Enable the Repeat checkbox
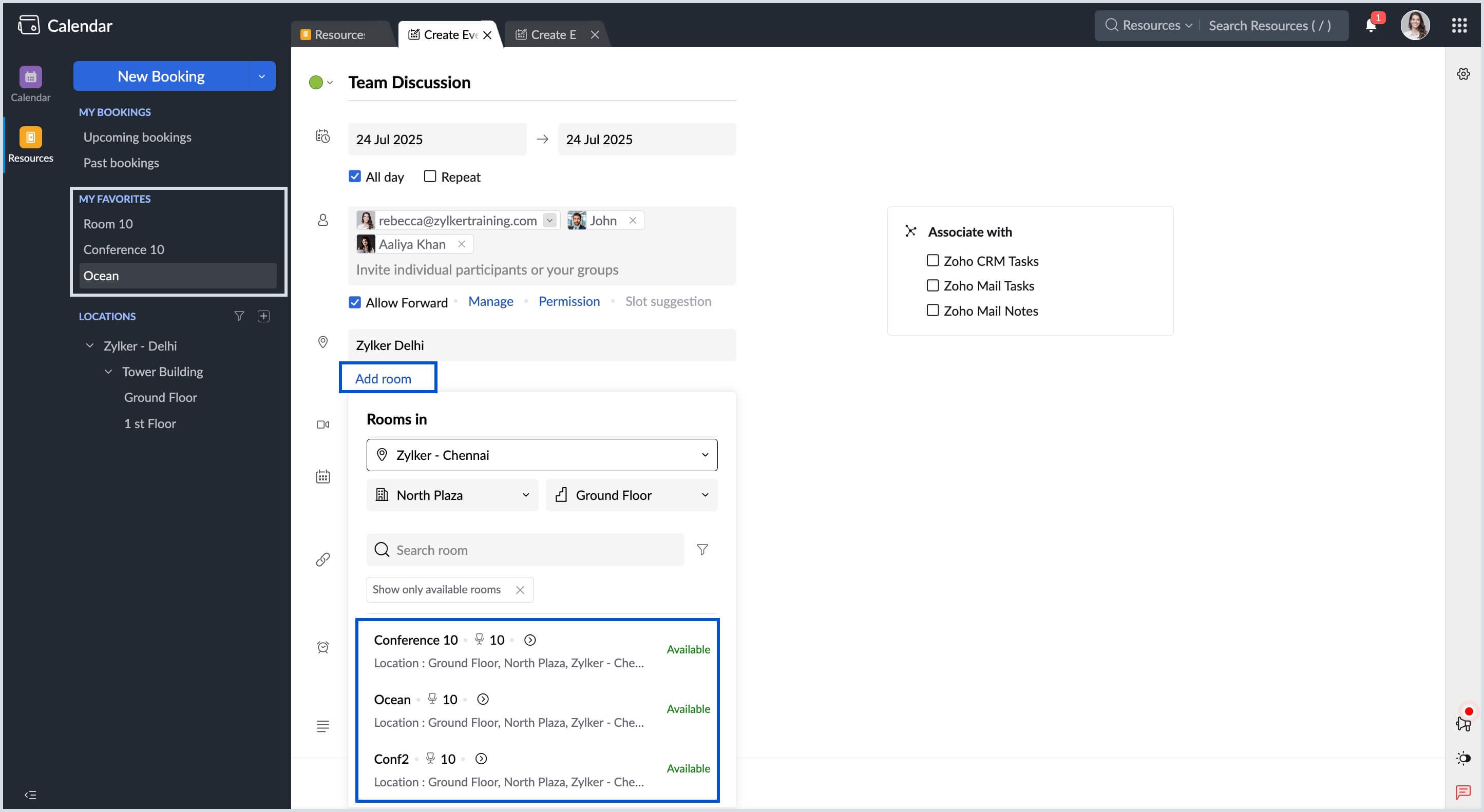The width and height of the screenshot is (1484, 812). pyautogui.click(x=430, y=176)
